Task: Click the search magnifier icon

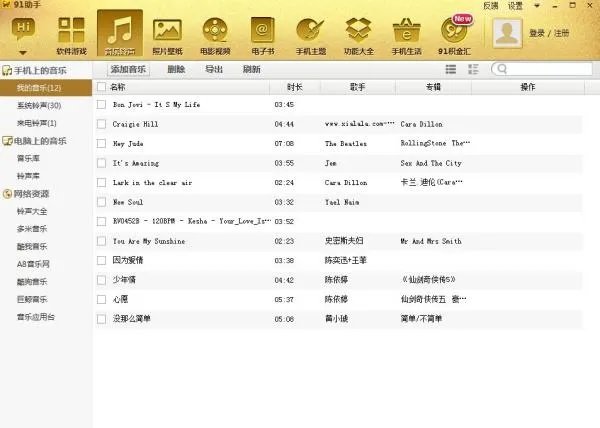Action: [502, 69]
